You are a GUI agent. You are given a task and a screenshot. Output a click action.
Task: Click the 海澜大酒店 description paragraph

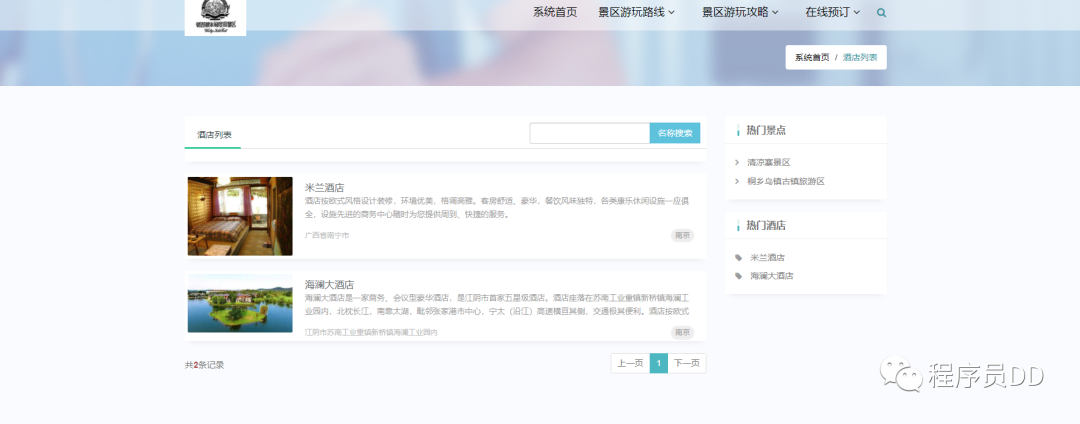497,305
